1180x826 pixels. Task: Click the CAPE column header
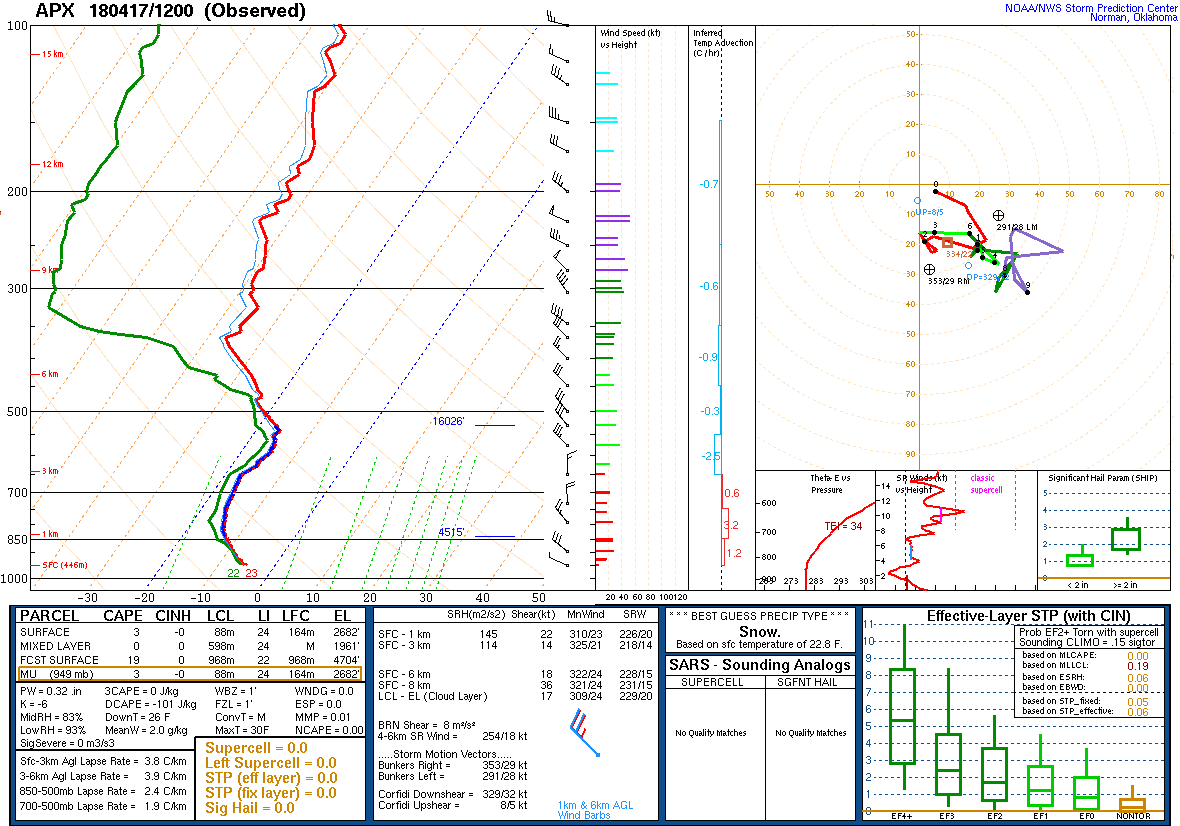(x=123, y=616)
